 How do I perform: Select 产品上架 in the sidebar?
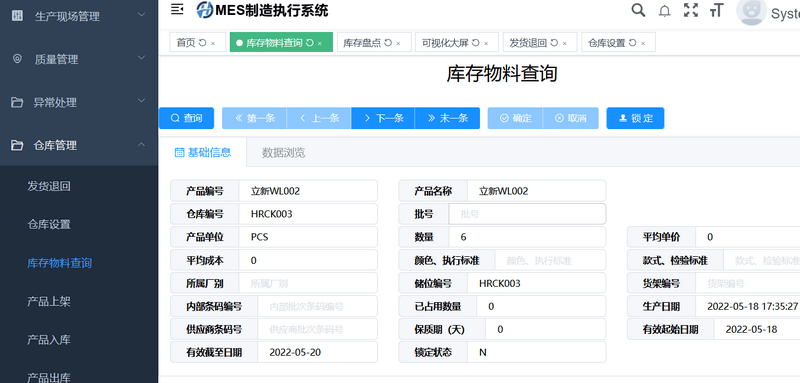(49, 301)
